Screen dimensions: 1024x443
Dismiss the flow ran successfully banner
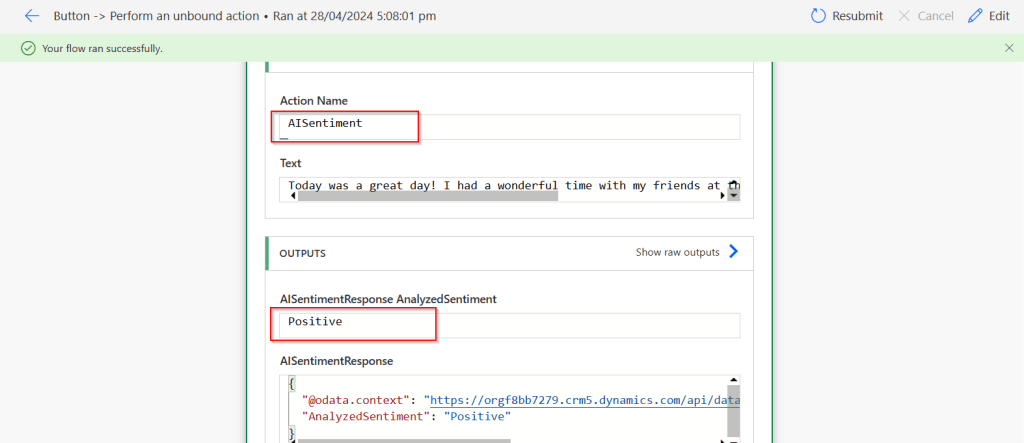1008,48
